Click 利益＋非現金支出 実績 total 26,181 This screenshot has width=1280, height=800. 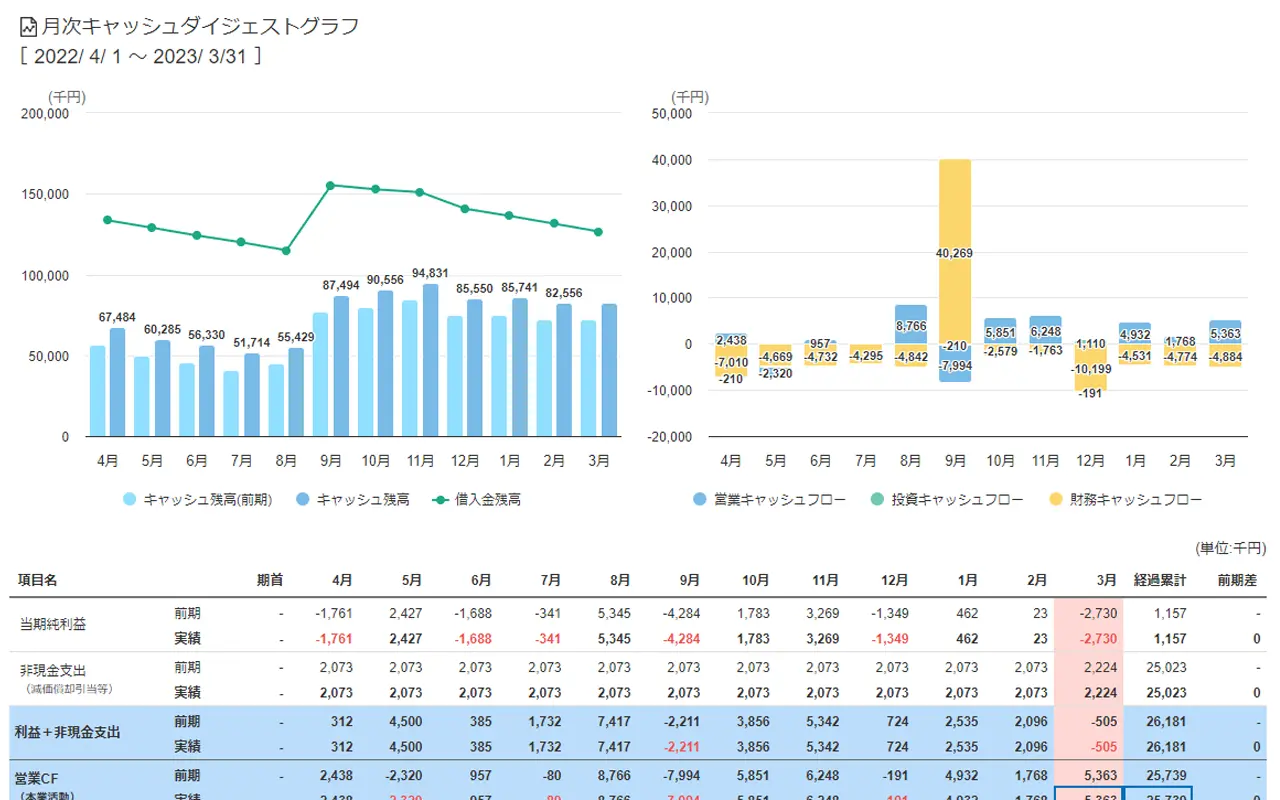(x=1165, y=746)
